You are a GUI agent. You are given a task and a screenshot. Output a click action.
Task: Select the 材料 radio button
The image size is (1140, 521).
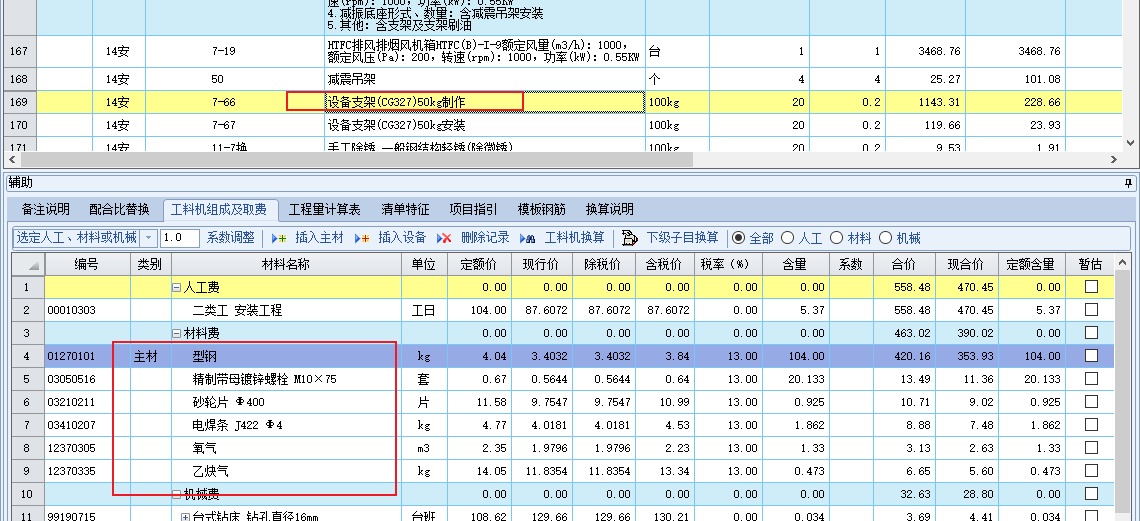pos(836,238)
